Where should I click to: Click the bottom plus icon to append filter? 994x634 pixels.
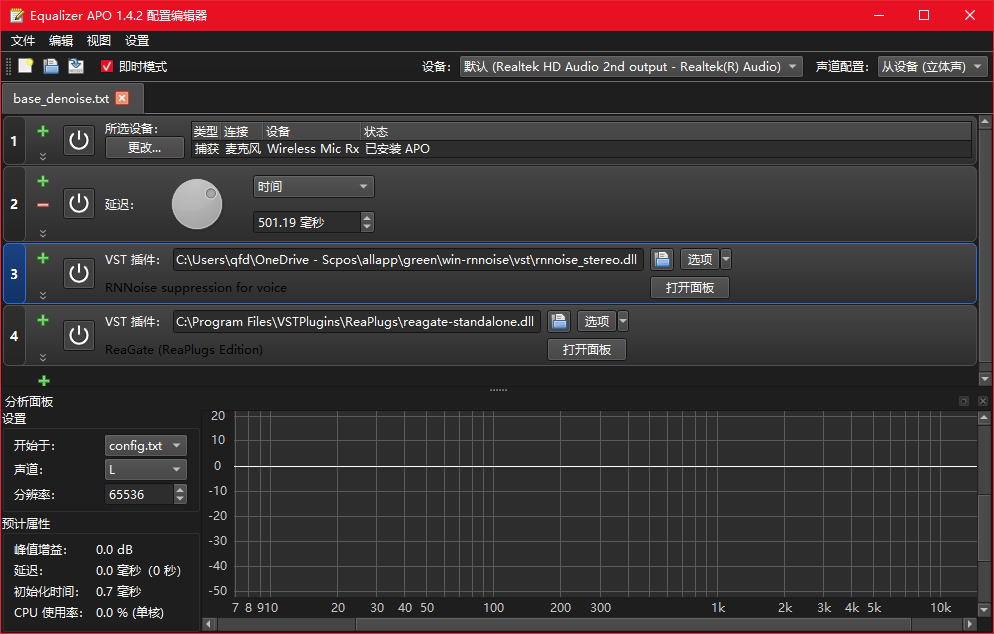point(44,380)
